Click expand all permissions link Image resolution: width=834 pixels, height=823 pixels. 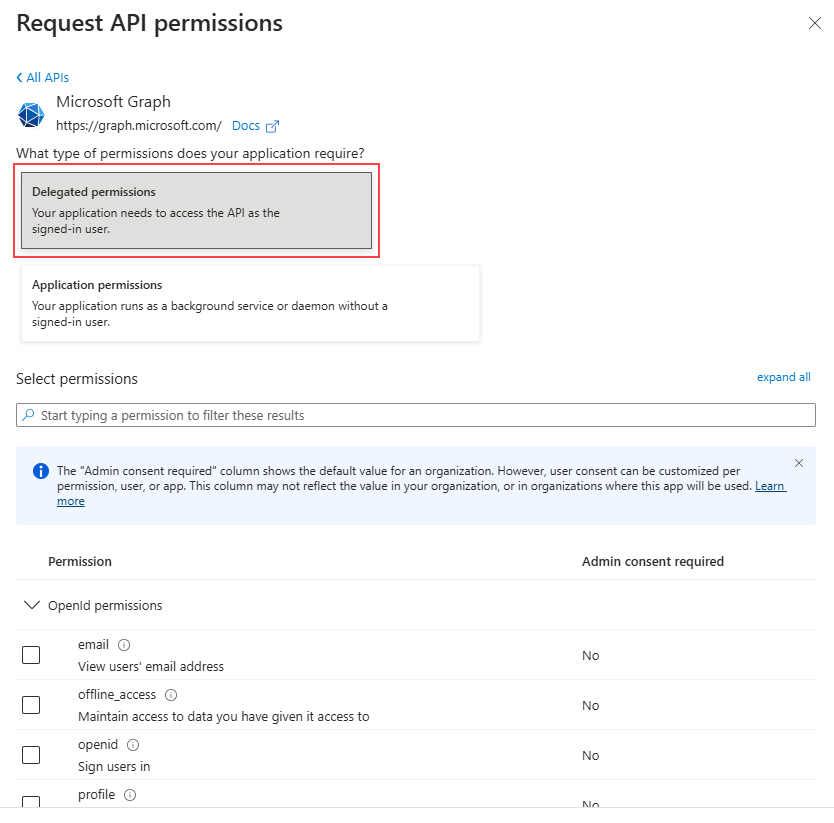783,377
